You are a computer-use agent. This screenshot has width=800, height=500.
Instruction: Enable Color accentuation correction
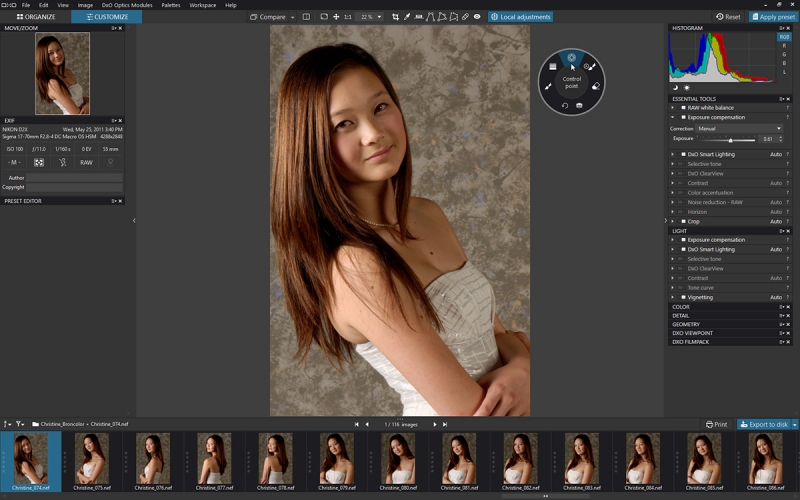681,192
